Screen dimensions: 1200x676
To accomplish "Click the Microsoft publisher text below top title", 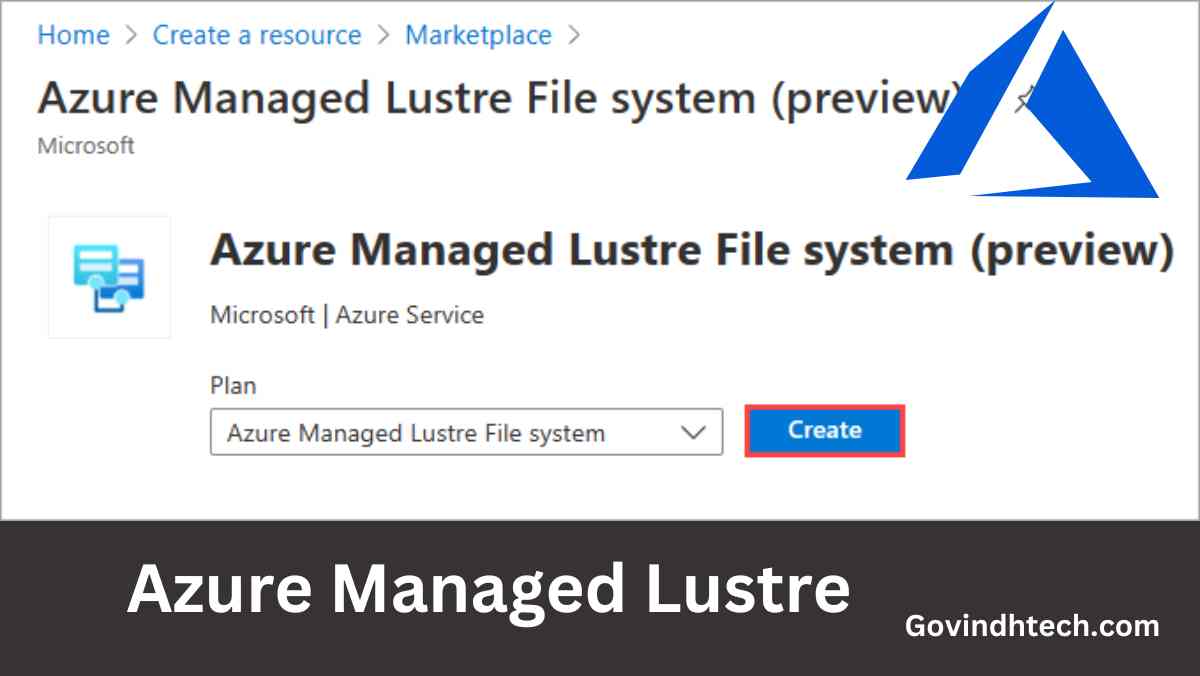I will pyautogui.click(x=86, y=146).
